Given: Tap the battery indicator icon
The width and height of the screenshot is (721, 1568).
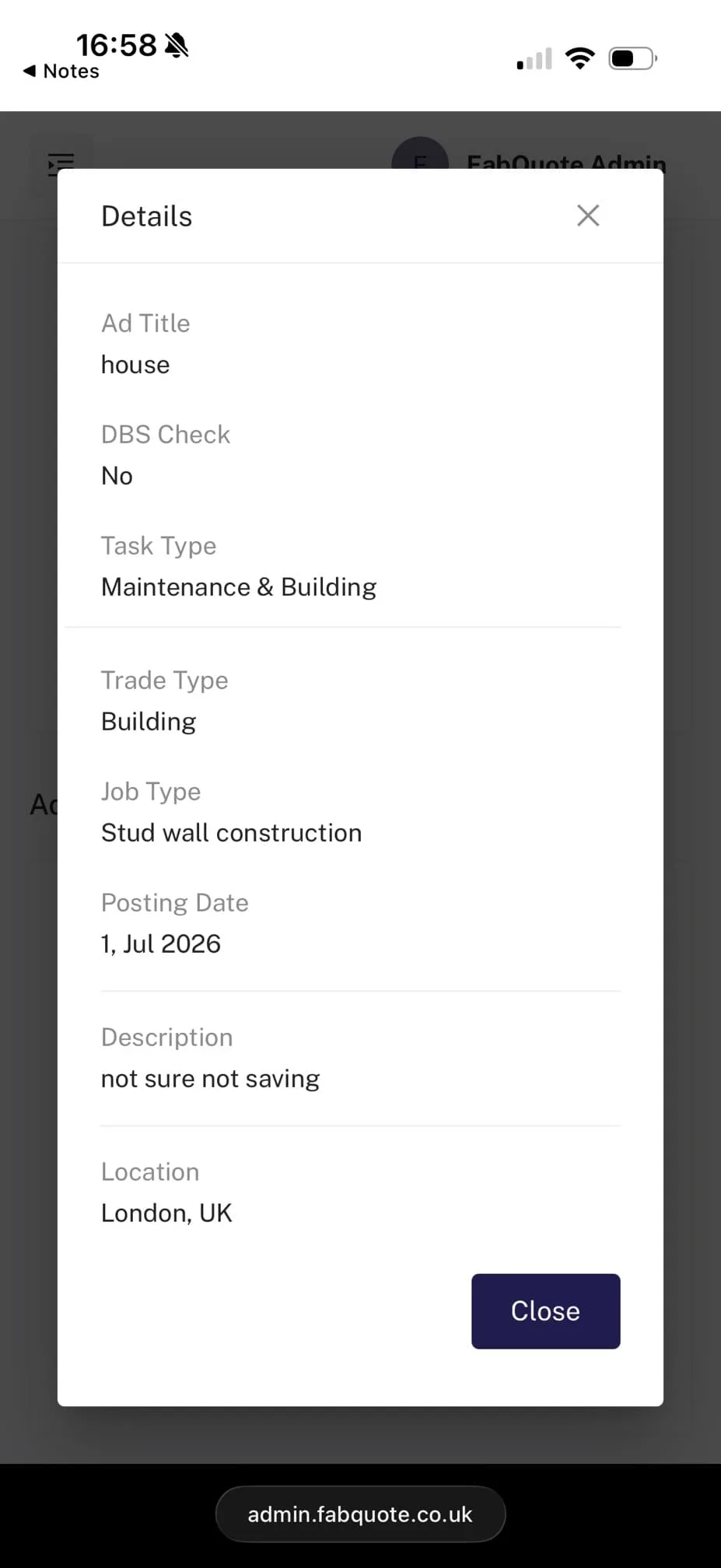Looking at the screenshot, I should click(x=632, y=58).
